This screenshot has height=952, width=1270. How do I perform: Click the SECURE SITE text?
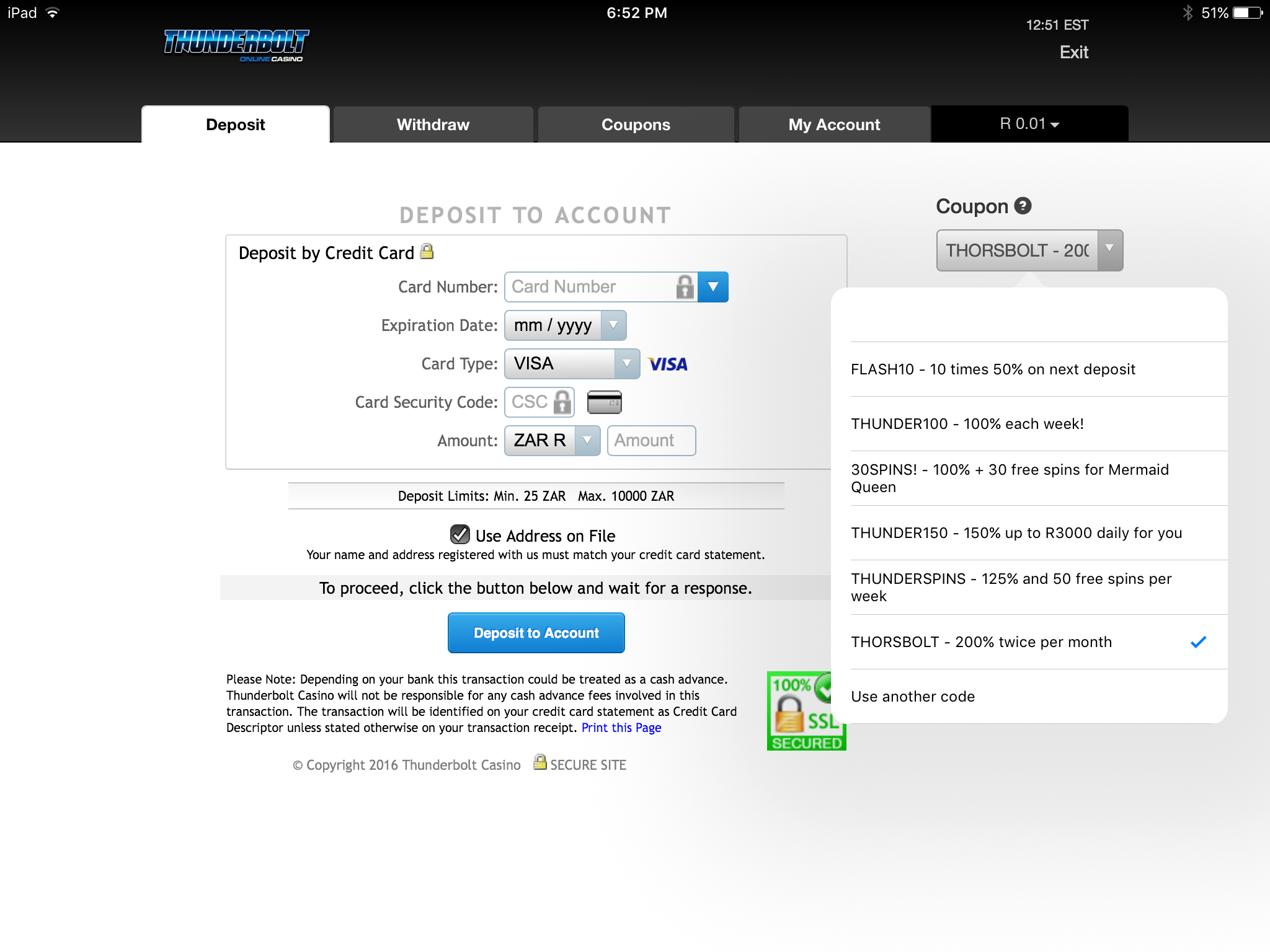(588, 765)
